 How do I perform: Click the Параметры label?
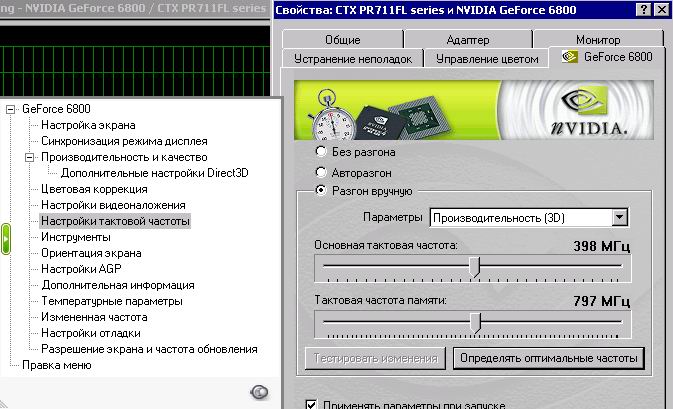tap(393, 217)
